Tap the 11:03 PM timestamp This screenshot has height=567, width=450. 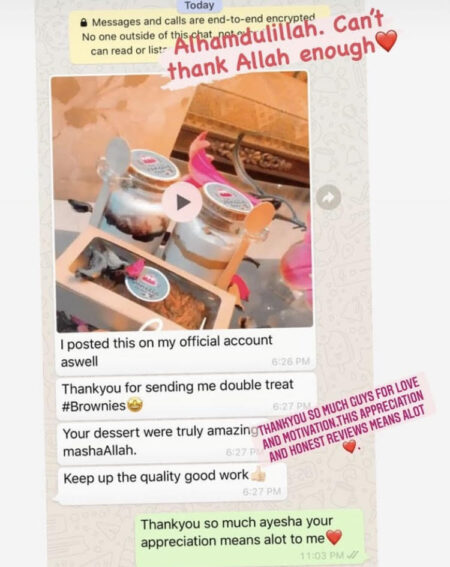(x=322, y=555)
